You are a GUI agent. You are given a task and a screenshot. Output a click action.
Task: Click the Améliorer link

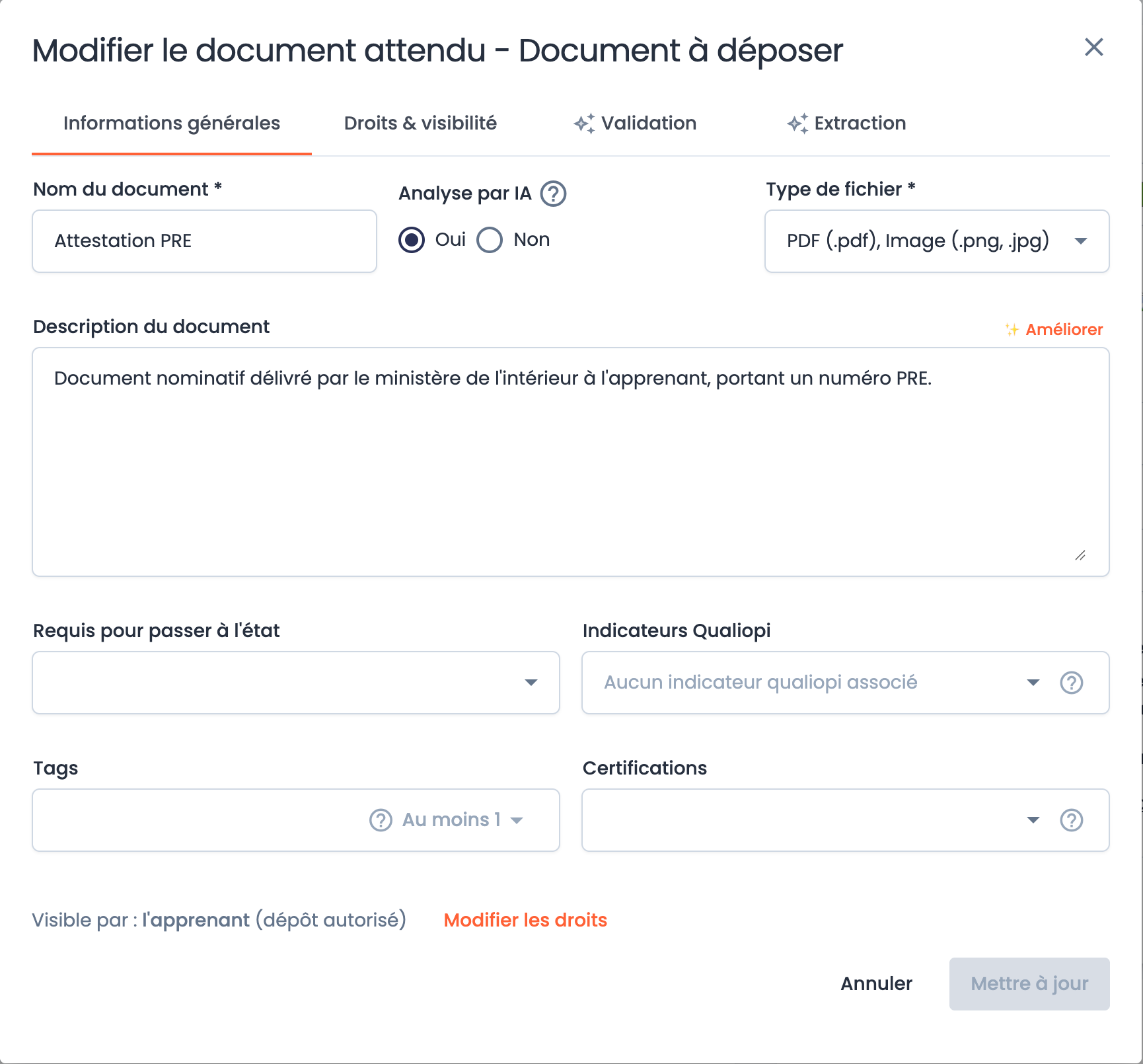tap(1064, 329)
